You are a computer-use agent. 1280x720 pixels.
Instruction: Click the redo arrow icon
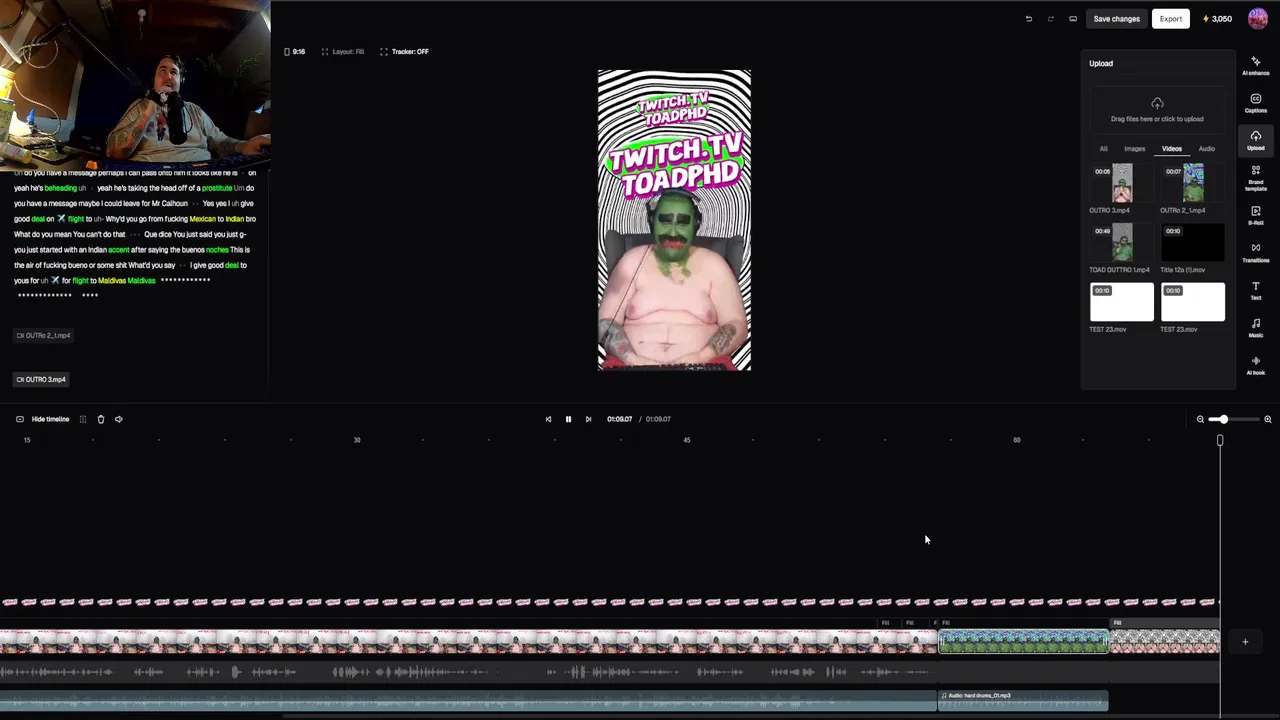pos(1050,19)
